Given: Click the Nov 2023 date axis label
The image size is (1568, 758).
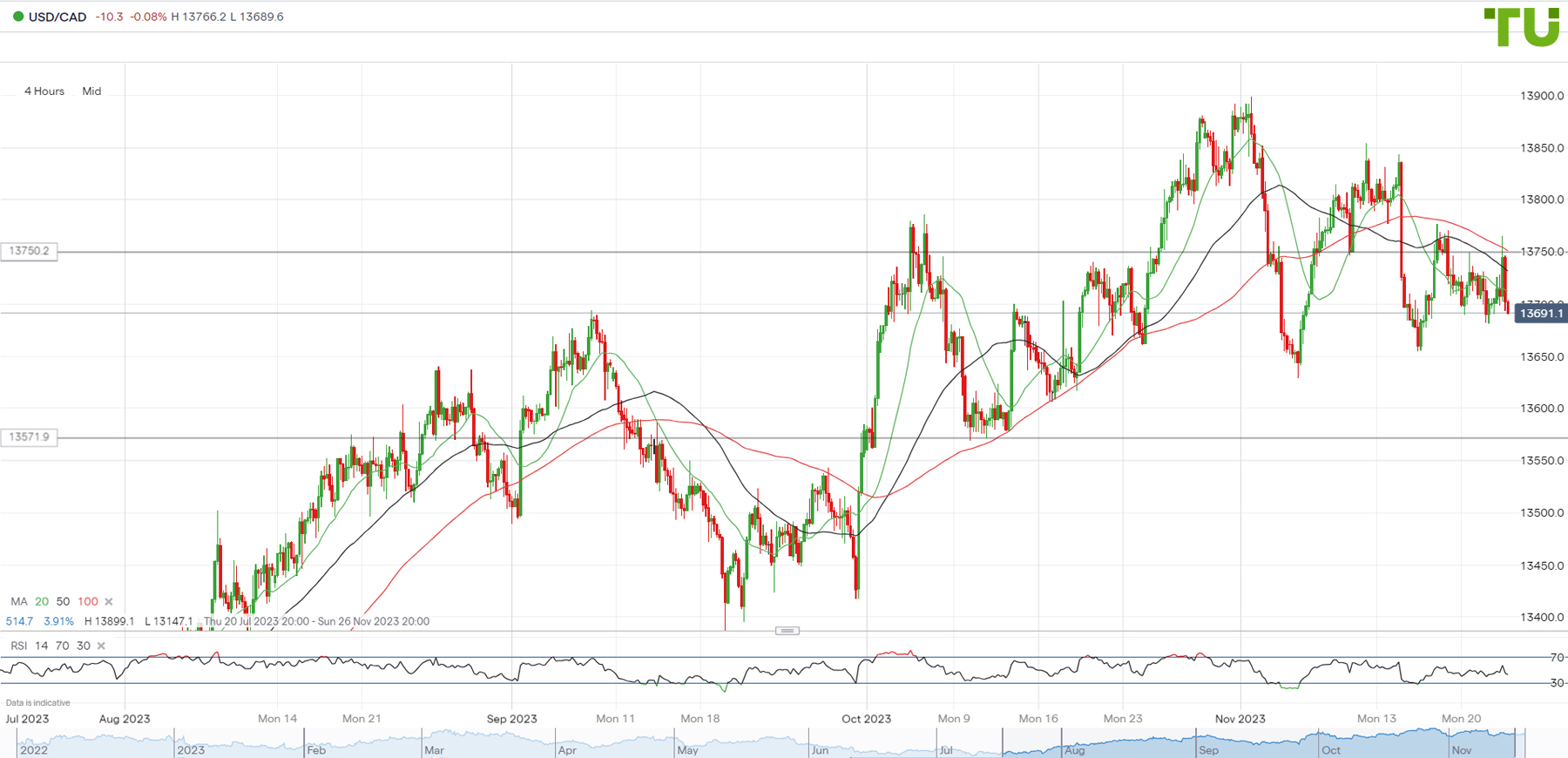Looking at the screenshot, I should click(1240, 719).
